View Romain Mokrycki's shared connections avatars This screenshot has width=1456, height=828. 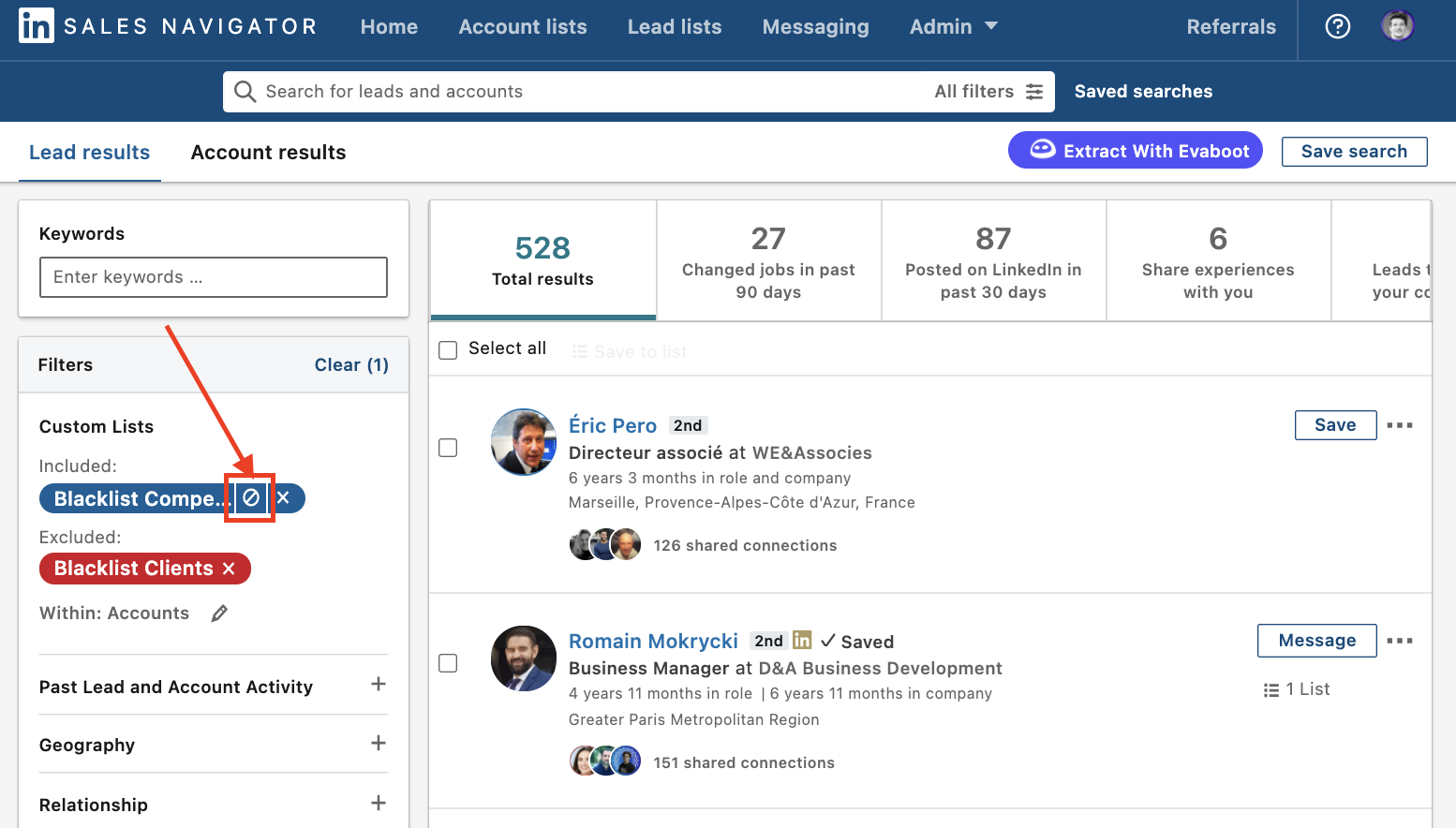click(605, 761)
